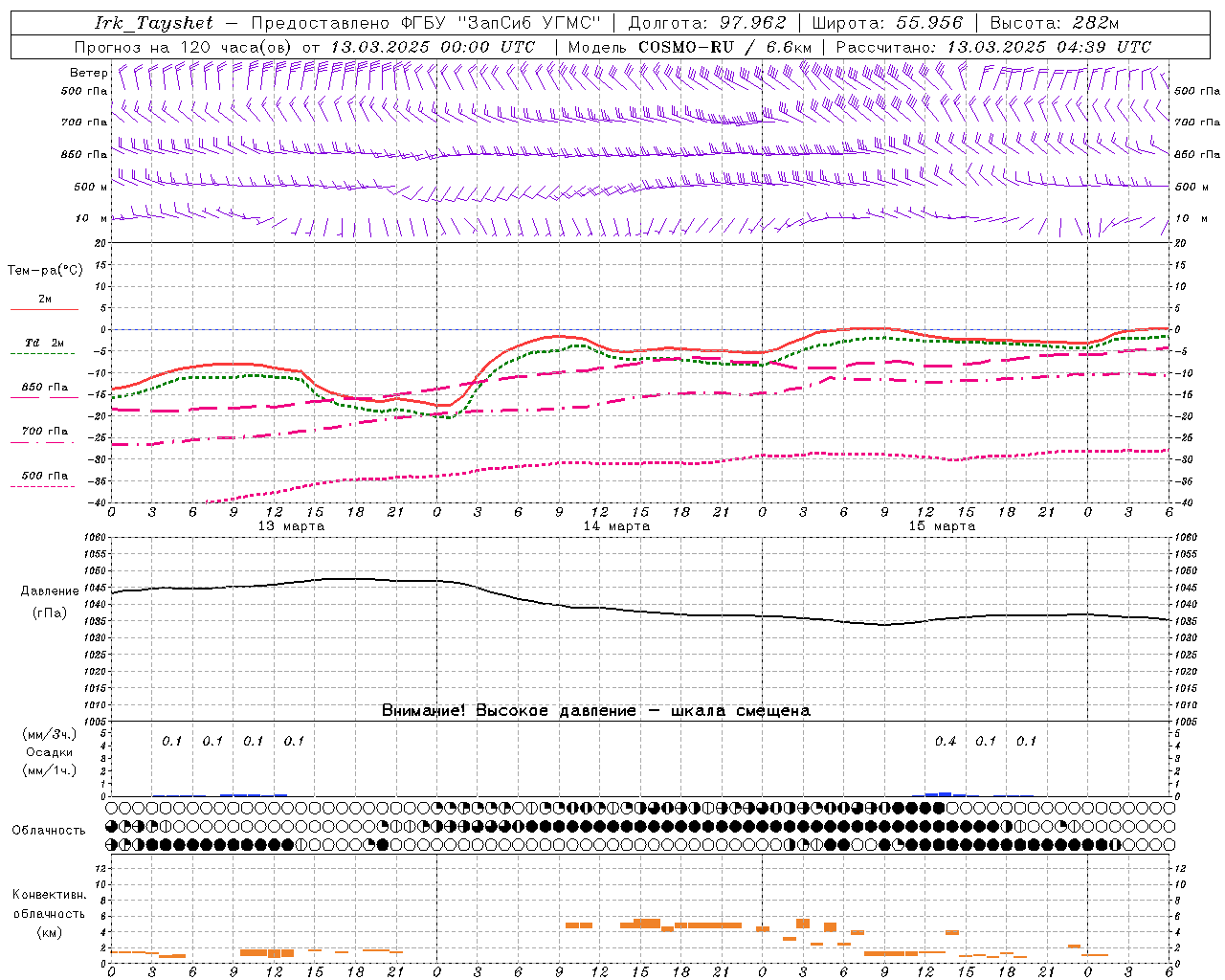Image resolution: width=1225 pixels, height=980 pixels.
Task: Click the Ветер wind panel label
Action: (88, 73)
